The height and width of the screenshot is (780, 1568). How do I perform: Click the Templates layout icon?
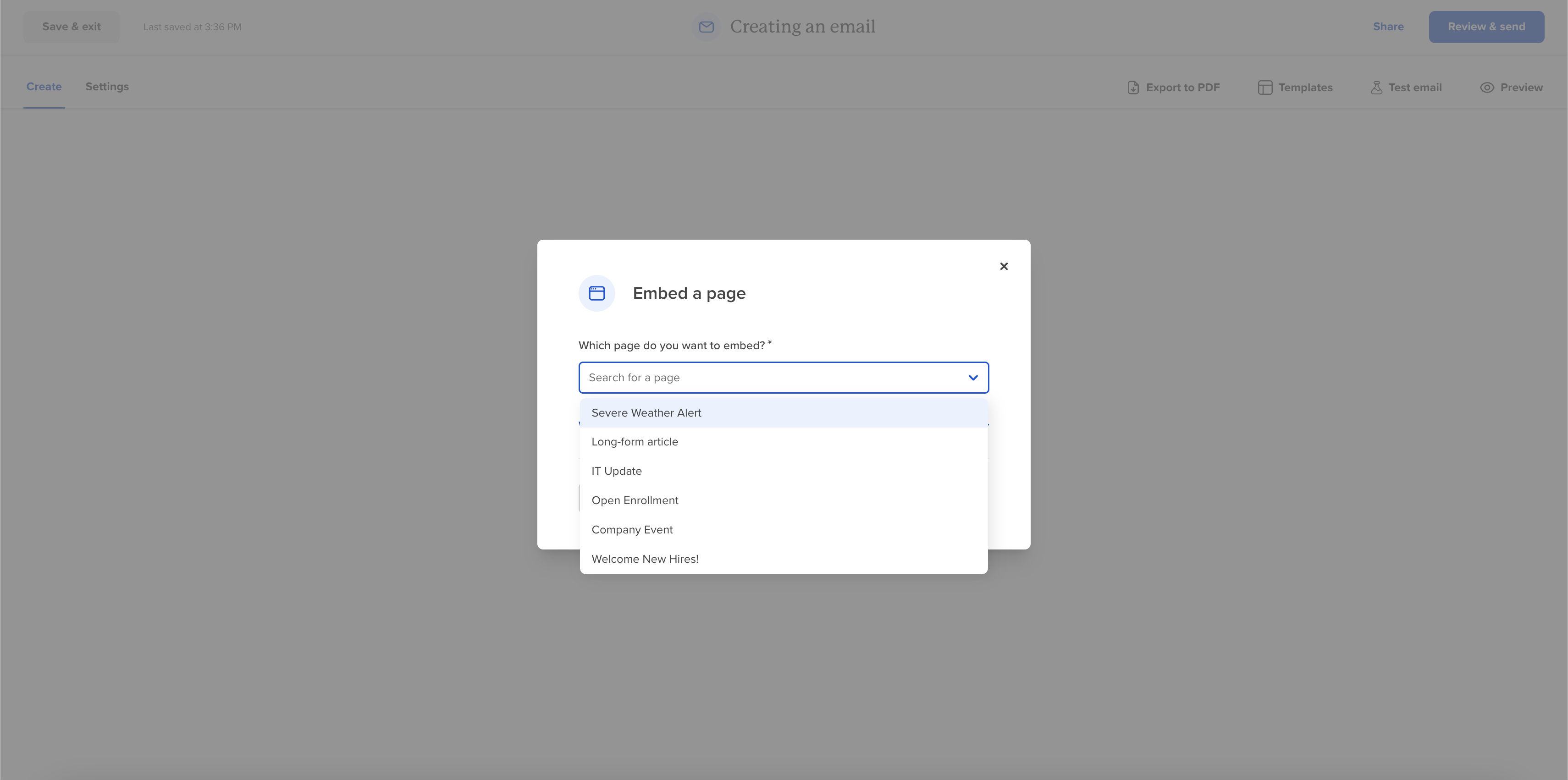pyautogui.click(x=1265, y=88)
